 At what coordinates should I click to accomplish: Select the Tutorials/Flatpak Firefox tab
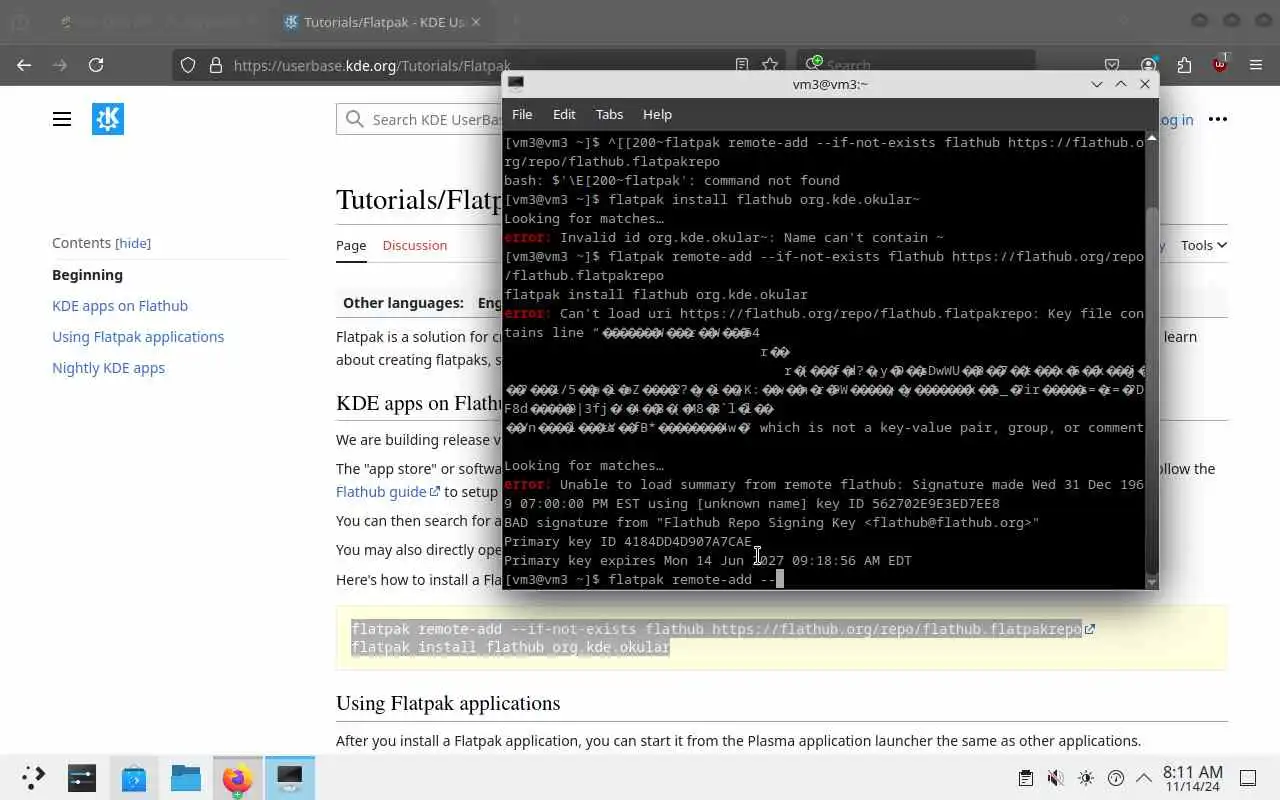pyautogui.click(x=382, y=22)
